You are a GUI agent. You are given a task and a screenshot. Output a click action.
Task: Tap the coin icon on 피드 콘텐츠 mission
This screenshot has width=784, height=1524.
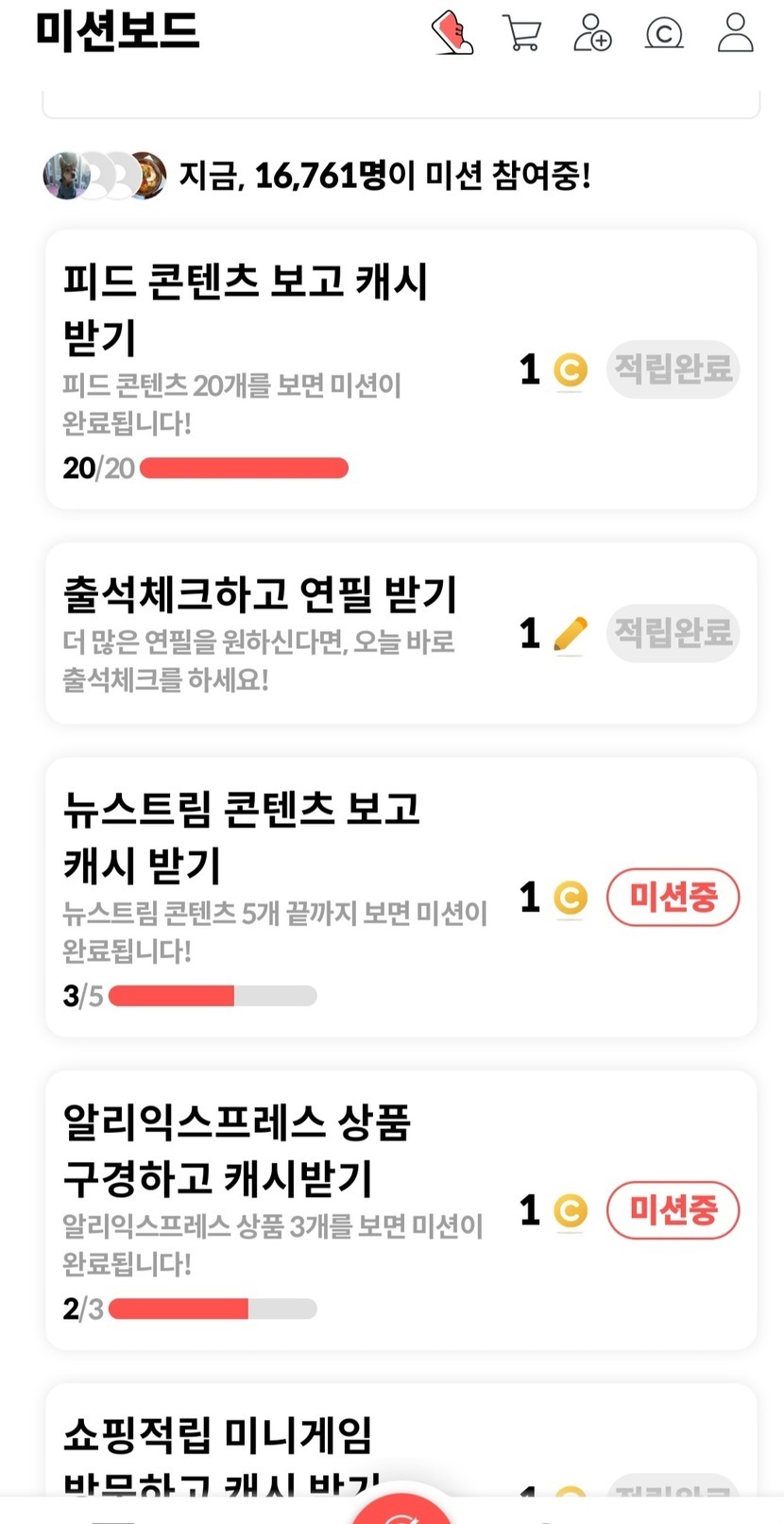(570, 370)
